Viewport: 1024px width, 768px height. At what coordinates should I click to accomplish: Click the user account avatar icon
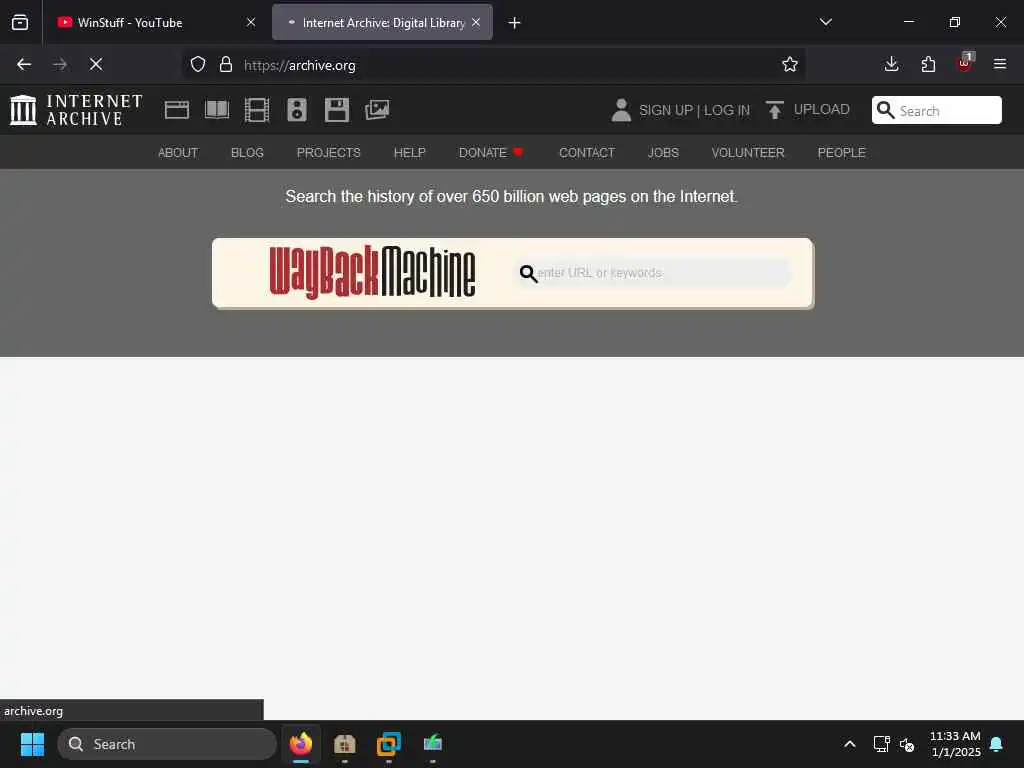pos(621,110)
